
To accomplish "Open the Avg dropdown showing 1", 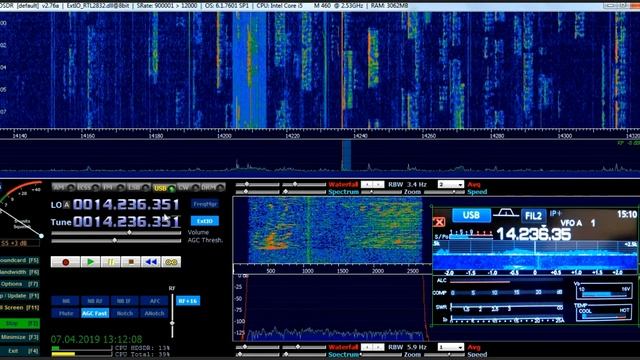I will [451, 347].
